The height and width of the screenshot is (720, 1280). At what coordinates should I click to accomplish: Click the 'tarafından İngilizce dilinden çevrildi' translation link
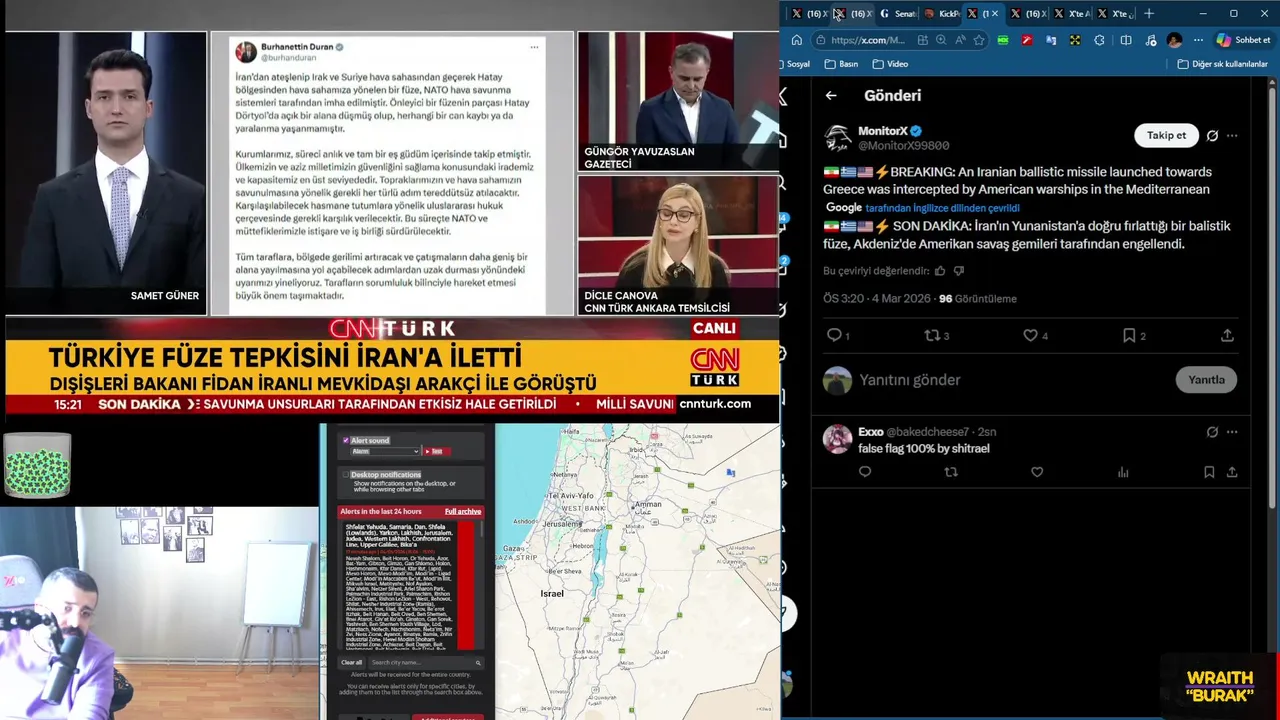point(942,208)
